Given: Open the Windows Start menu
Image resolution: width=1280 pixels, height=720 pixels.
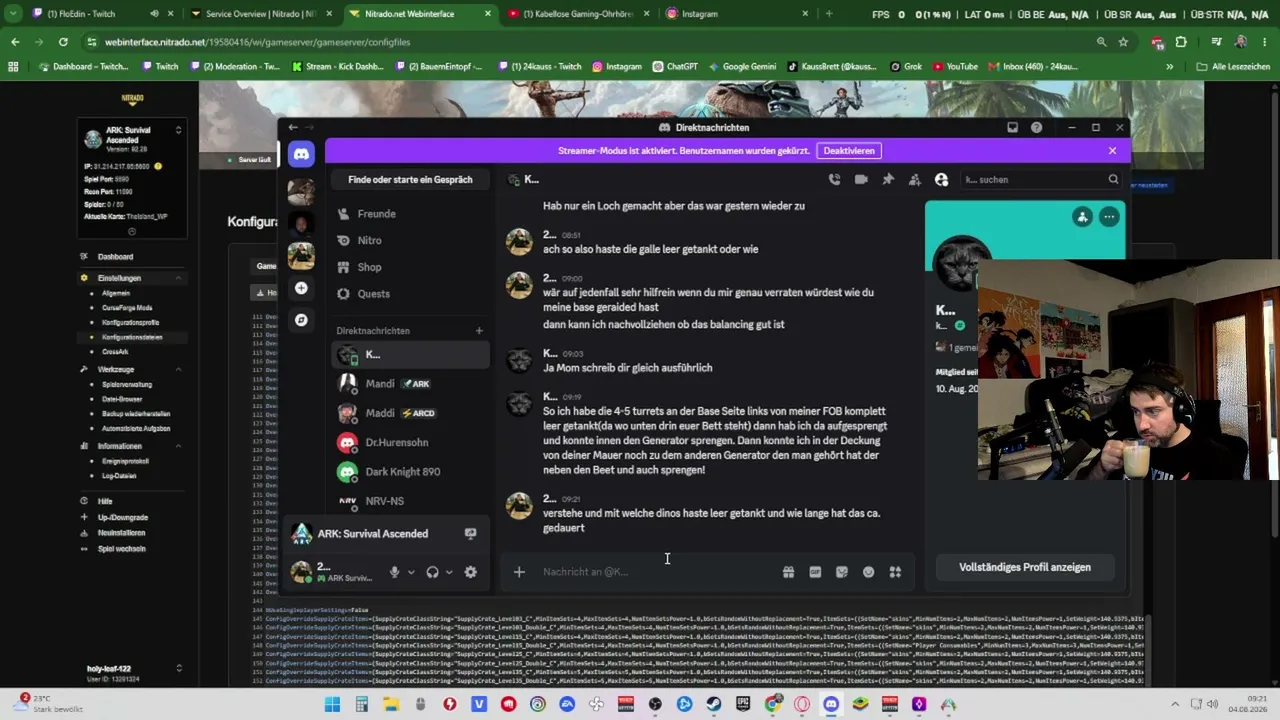Looking at the screenshot, I should [x=332, y=704].
